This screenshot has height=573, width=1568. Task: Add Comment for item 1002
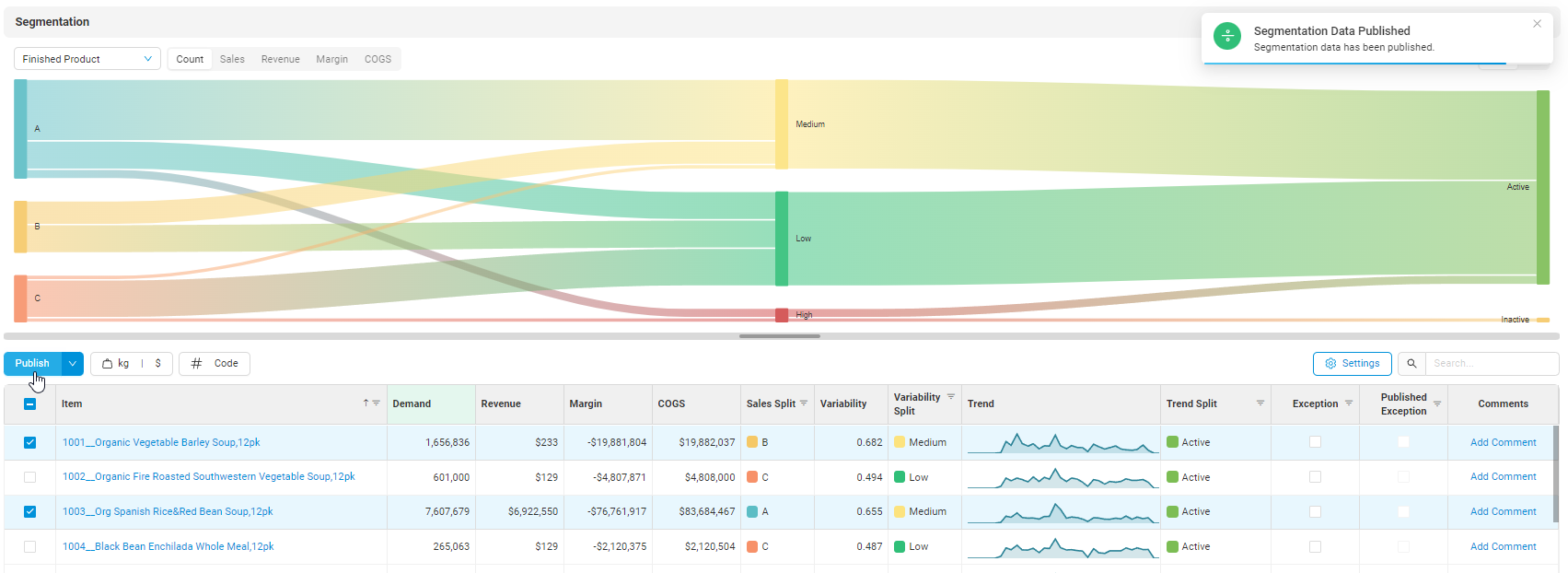pos(1503,477)
